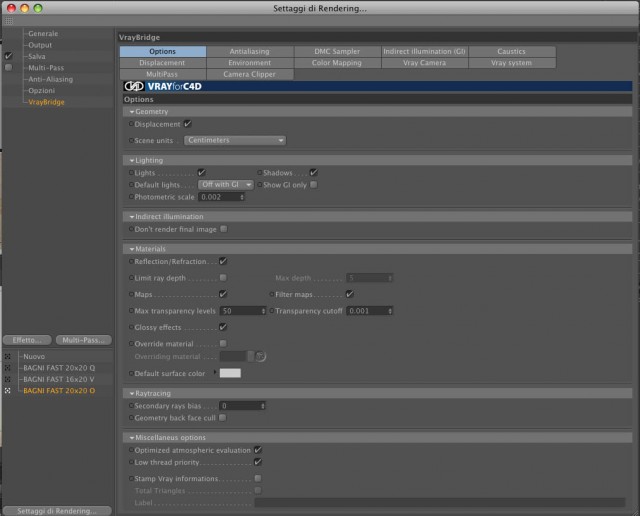The image size is (640, 516).
Task: Select Output in the settings list
Action: coord(40,45)
